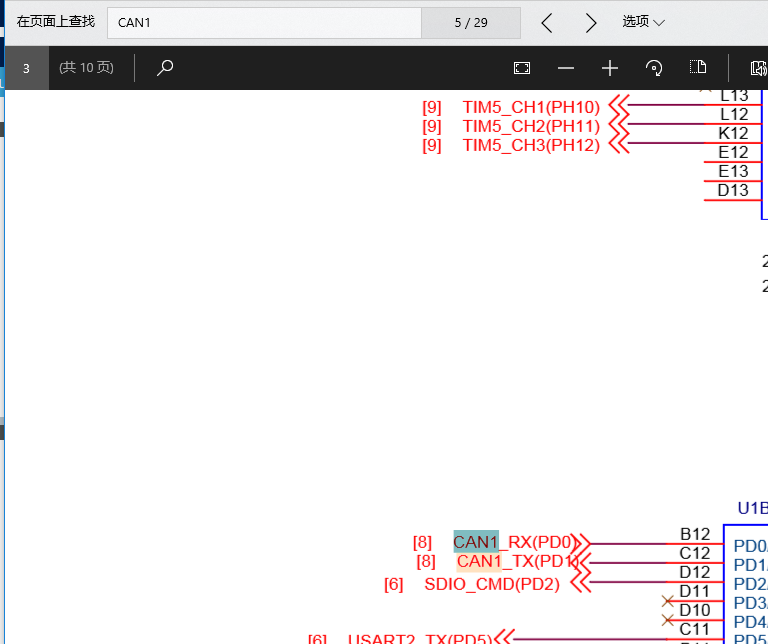Click the U1B component designator
Viewport: 768px width, 644px height.
[752, 508]
